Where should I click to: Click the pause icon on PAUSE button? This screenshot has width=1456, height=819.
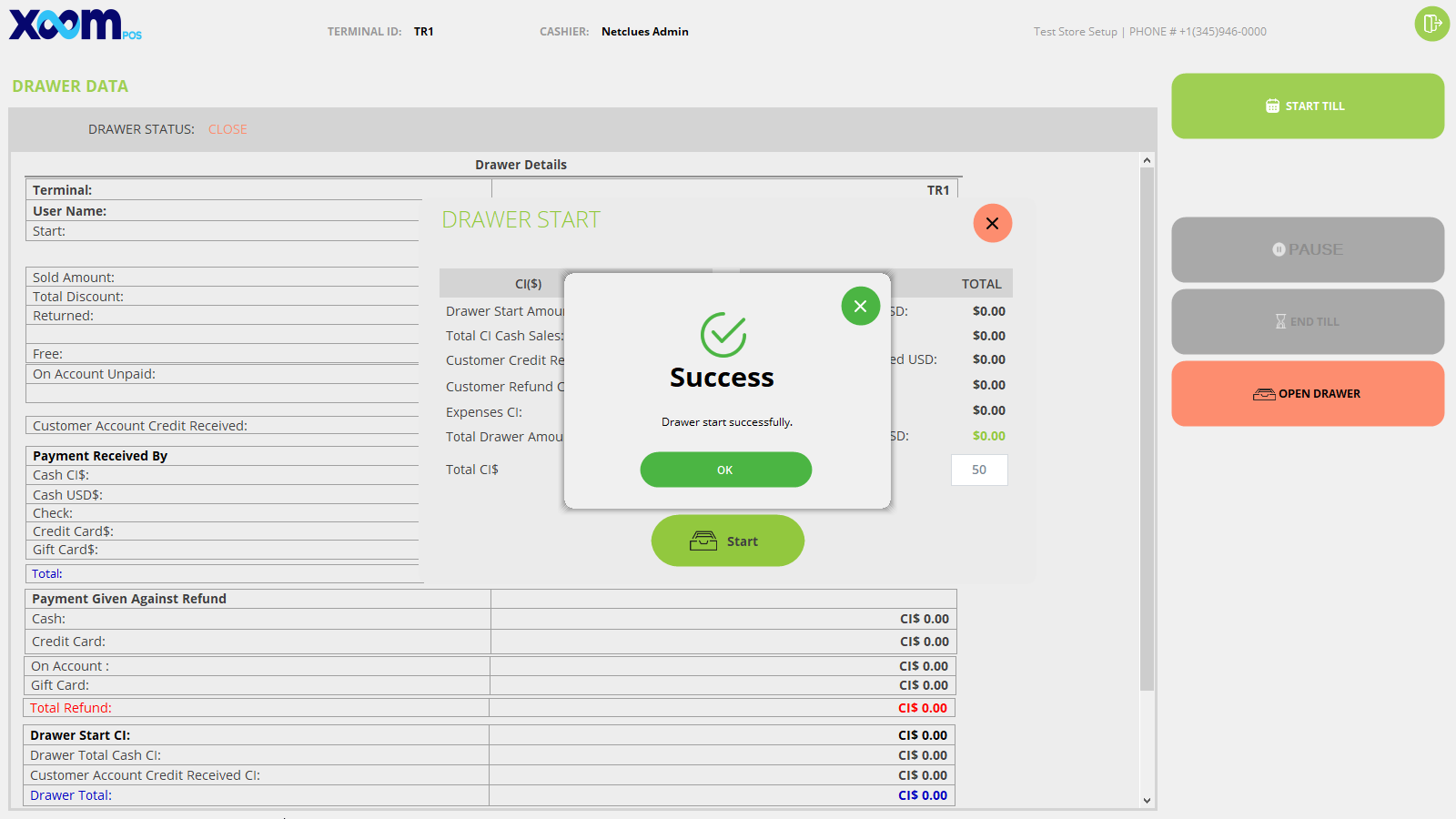pos(1279,249)
